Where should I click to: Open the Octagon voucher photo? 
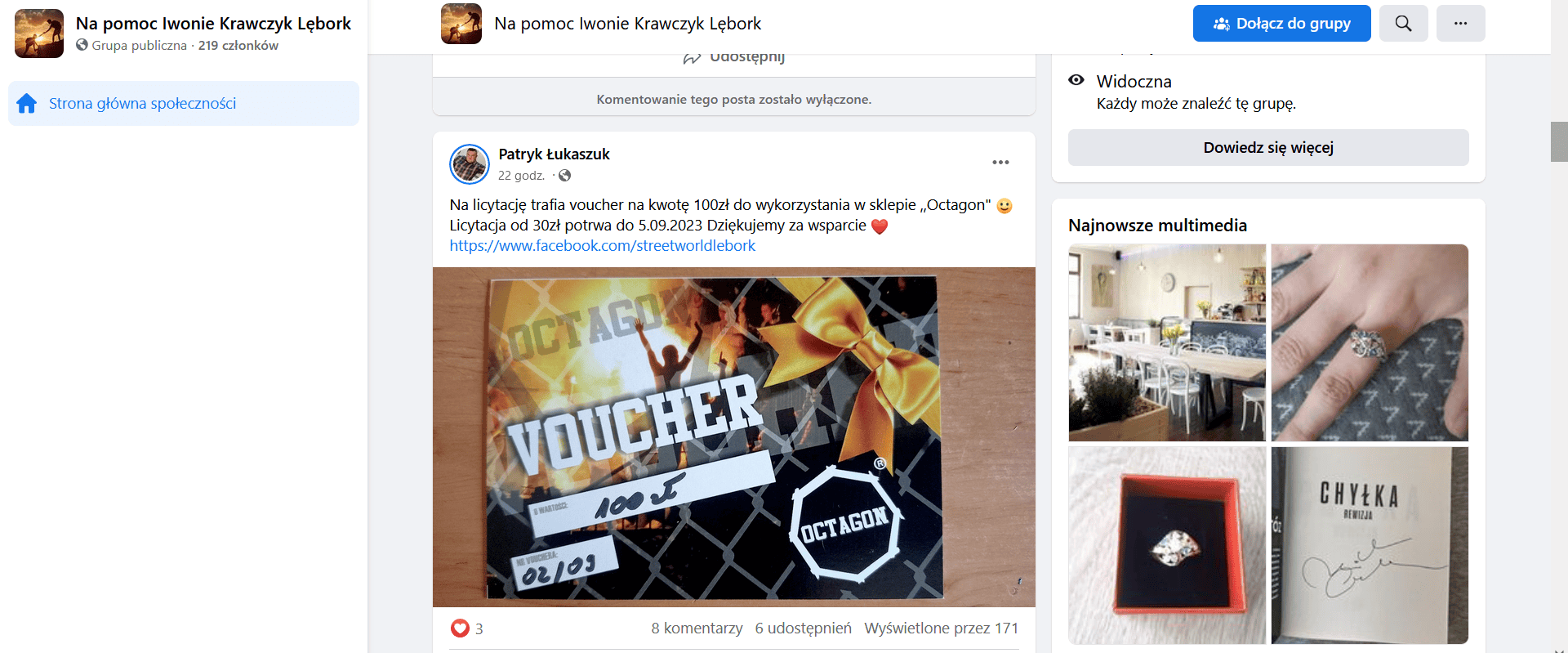734,437
